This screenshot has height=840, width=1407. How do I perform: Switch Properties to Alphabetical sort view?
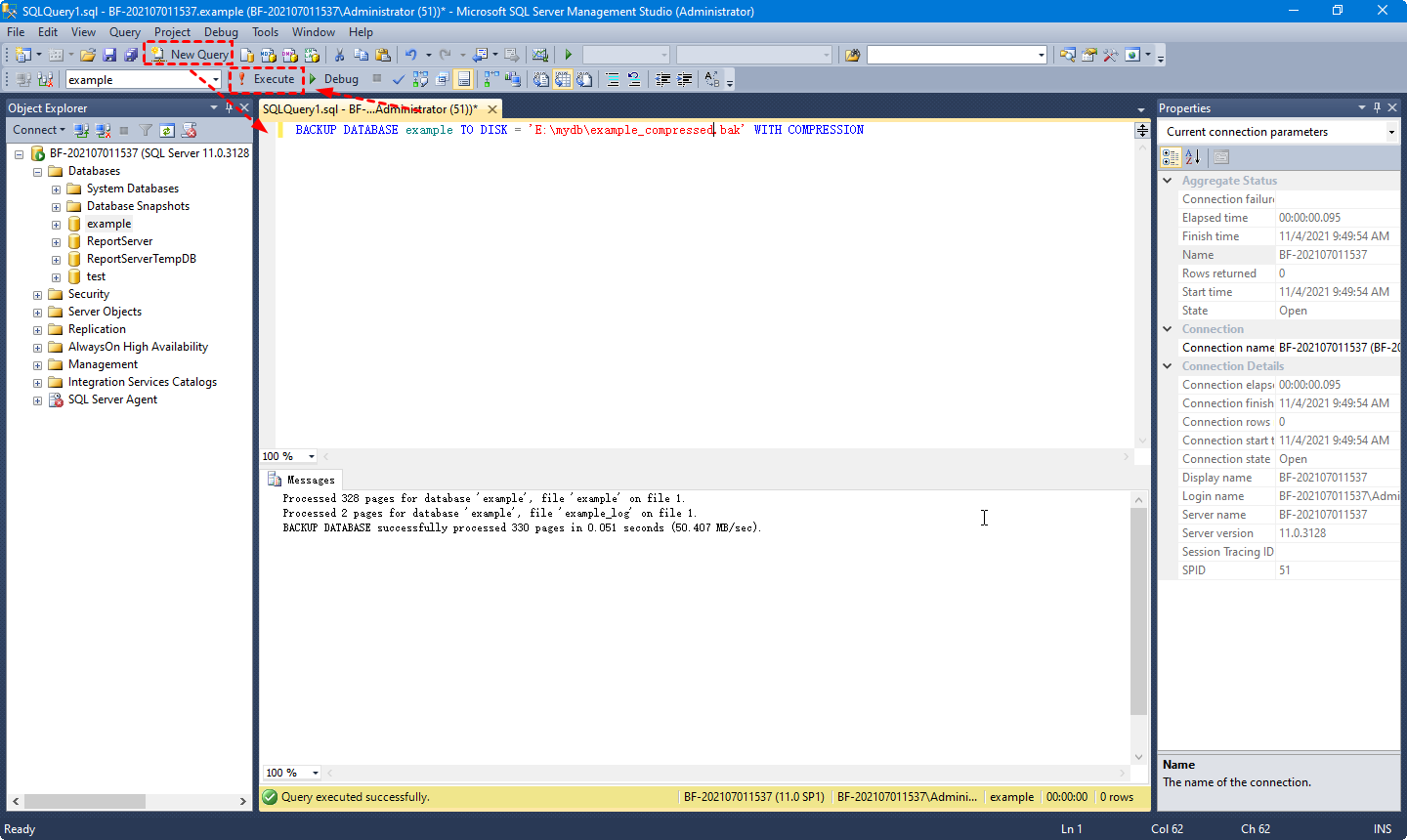[x=1192, y=157]
